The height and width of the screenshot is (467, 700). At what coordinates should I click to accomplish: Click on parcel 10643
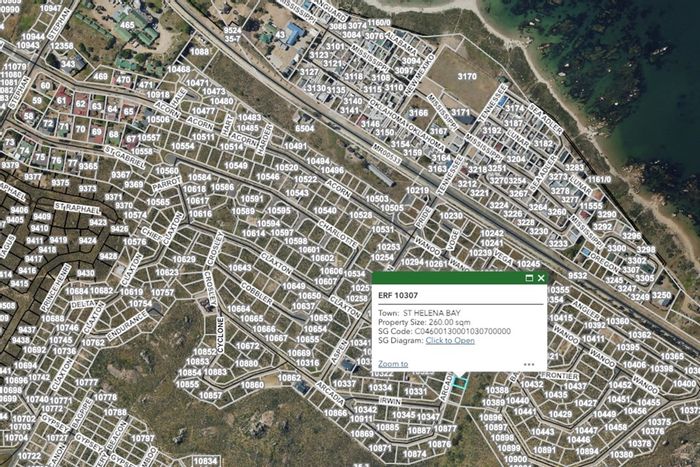(x=240, y=268)
